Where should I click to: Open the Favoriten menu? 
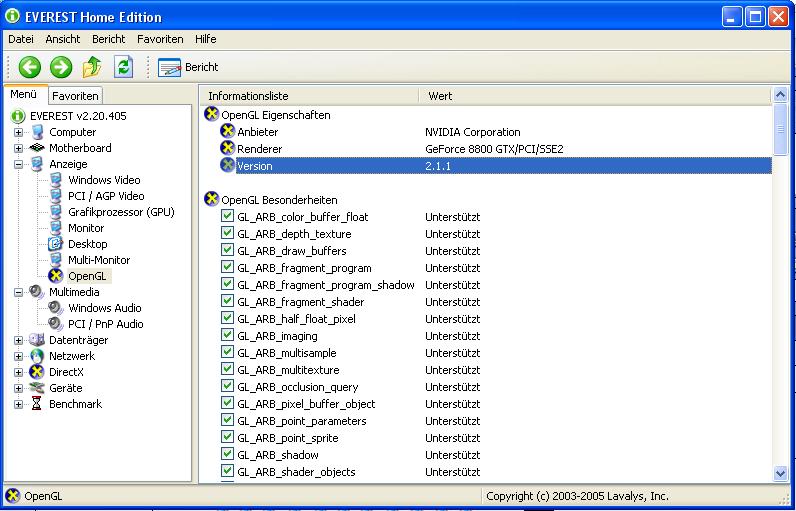pos(160,39)
